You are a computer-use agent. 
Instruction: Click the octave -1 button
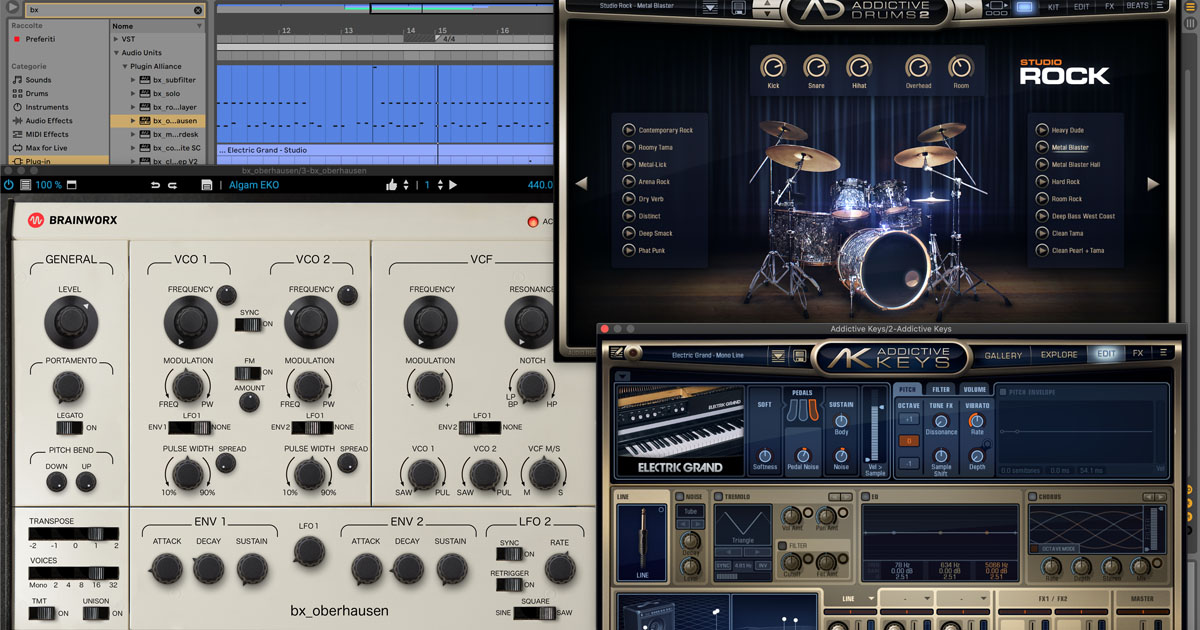click(x=908, y=463)
